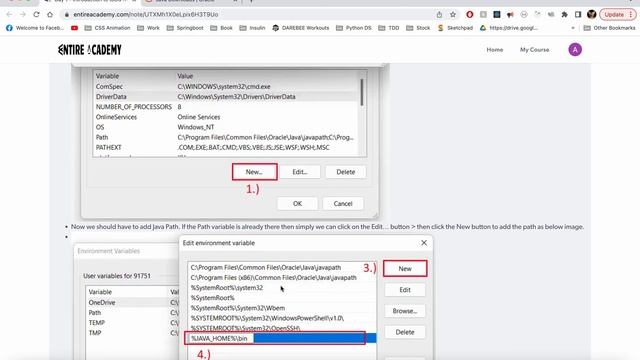Open the YouTube bookmark icon
This screenshot has width=640, height=360.
(74, 28)
